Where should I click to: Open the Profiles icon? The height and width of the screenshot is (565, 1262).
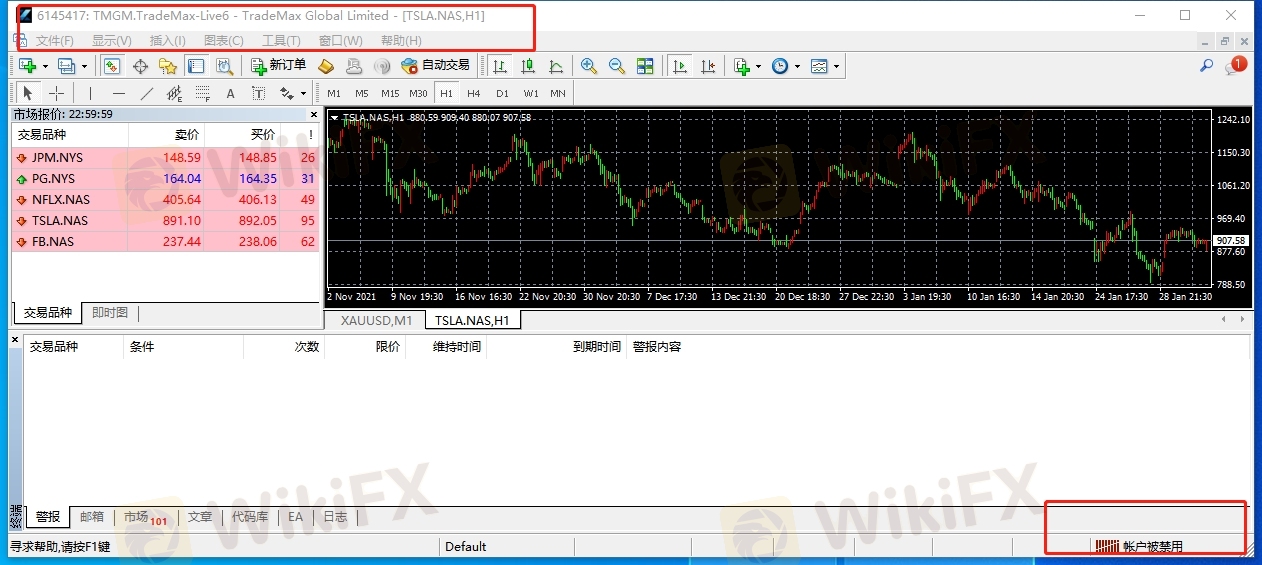tap(66, 66)
